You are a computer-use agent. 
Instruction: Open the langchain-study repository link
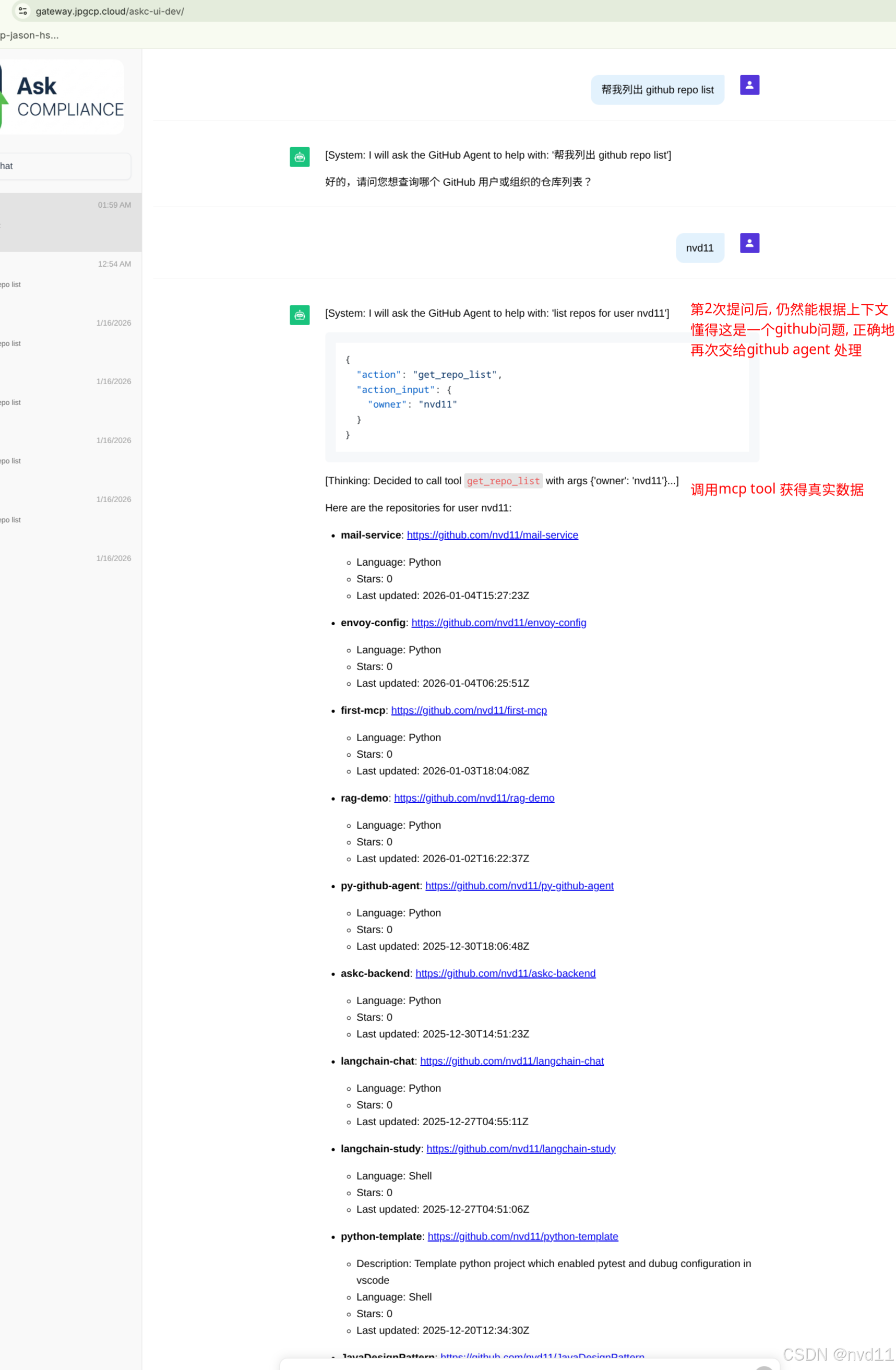click(x=521, y=1148)
